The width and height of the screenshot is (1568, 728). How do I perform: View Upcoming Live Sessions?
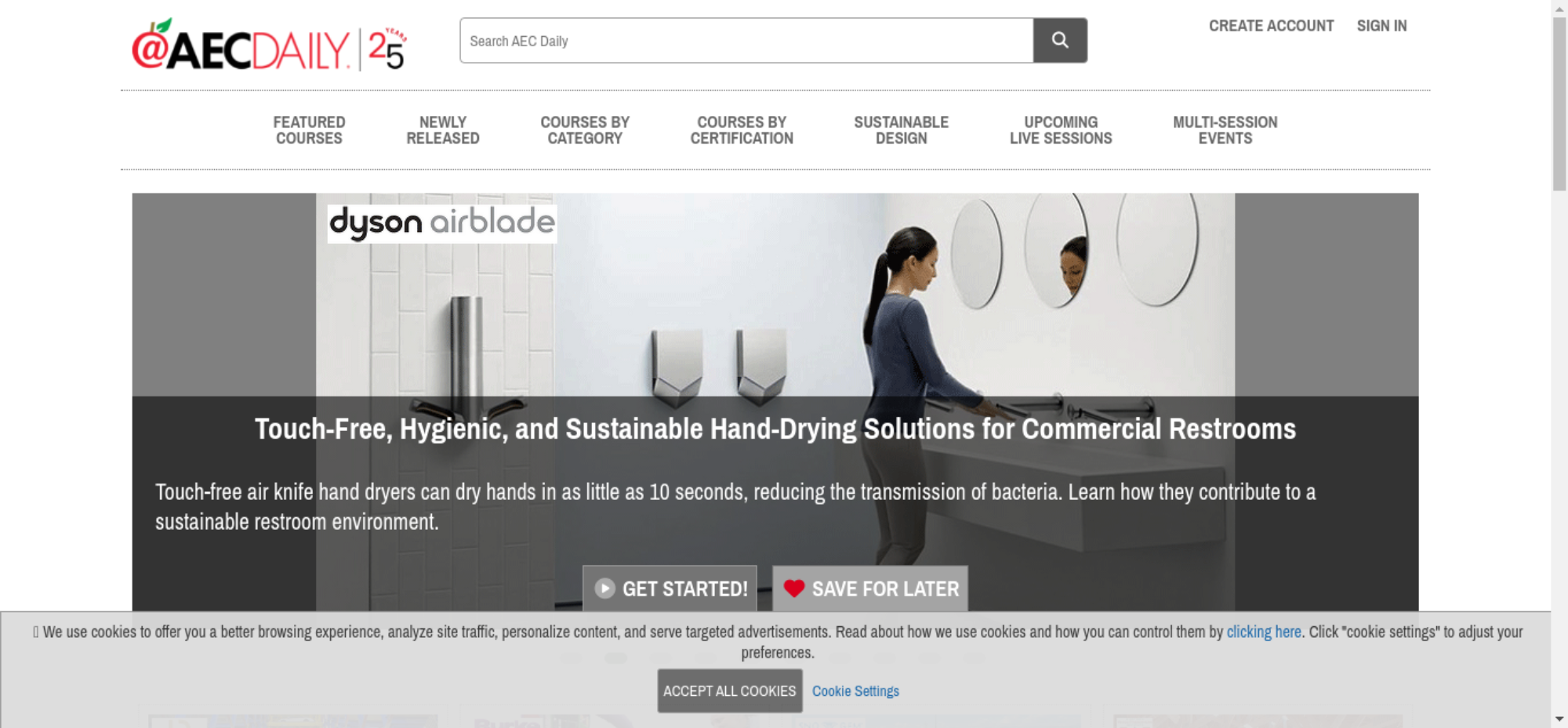point(1061,130)
